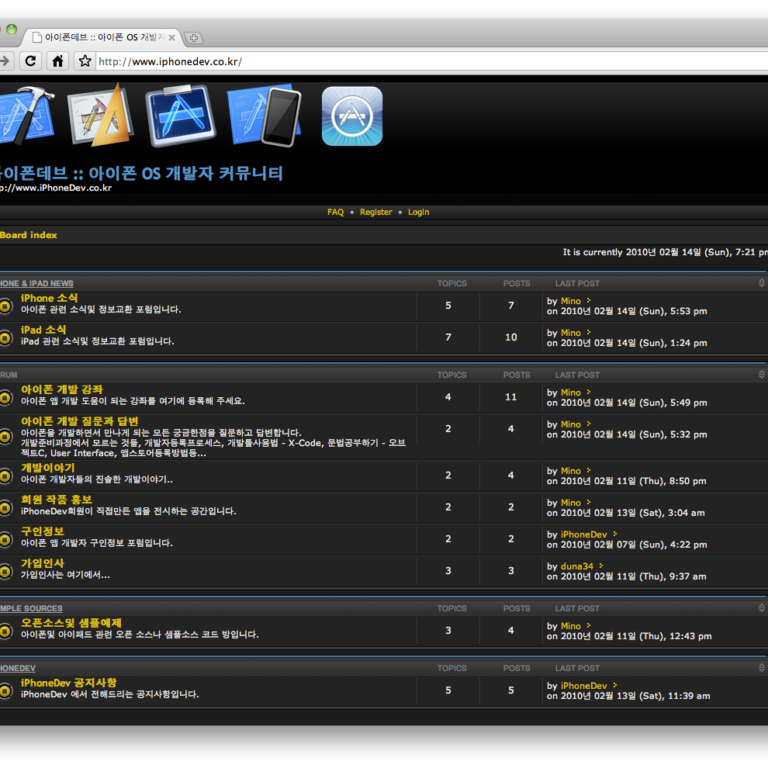This screenshot has width=768, height=768.
Task: Click forum status icon beside iPad 소식
Action: 6,338
